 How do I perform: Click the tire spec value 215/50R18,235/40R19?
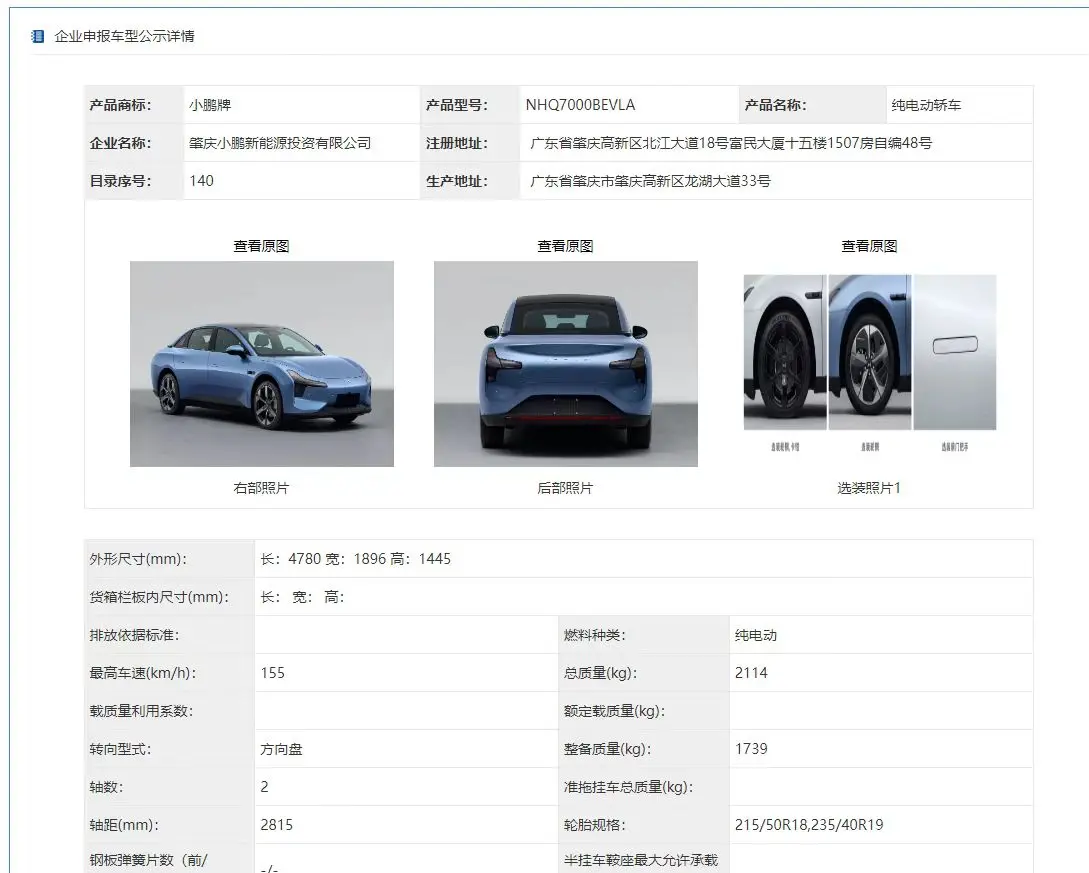point(808,825)
